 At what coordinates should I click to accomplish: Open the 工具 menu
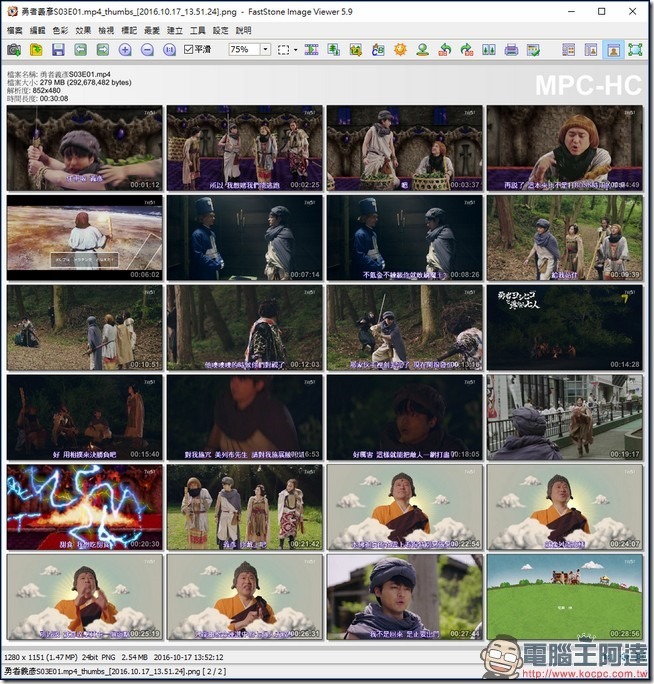coord(198,30)
